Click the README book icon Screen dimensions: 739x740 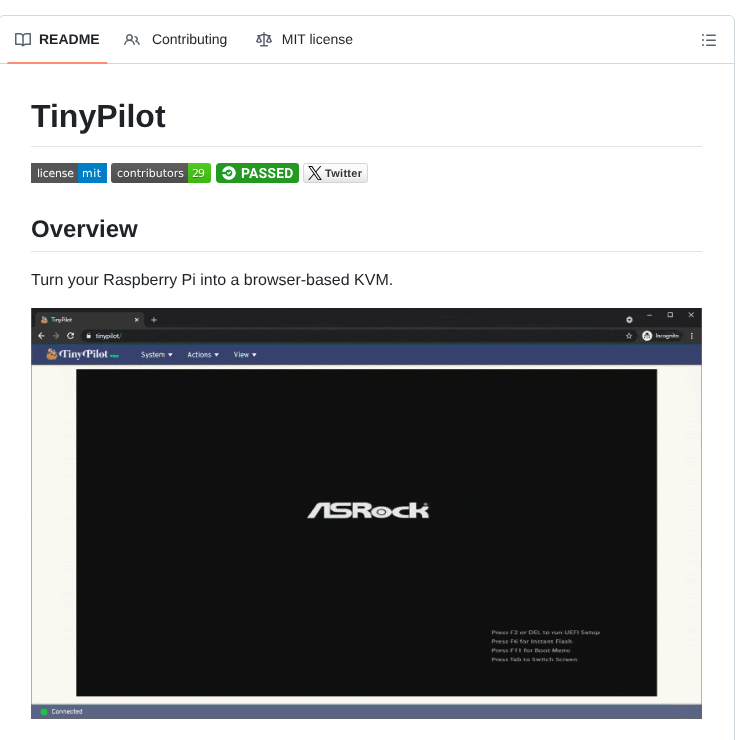(23, 40)
